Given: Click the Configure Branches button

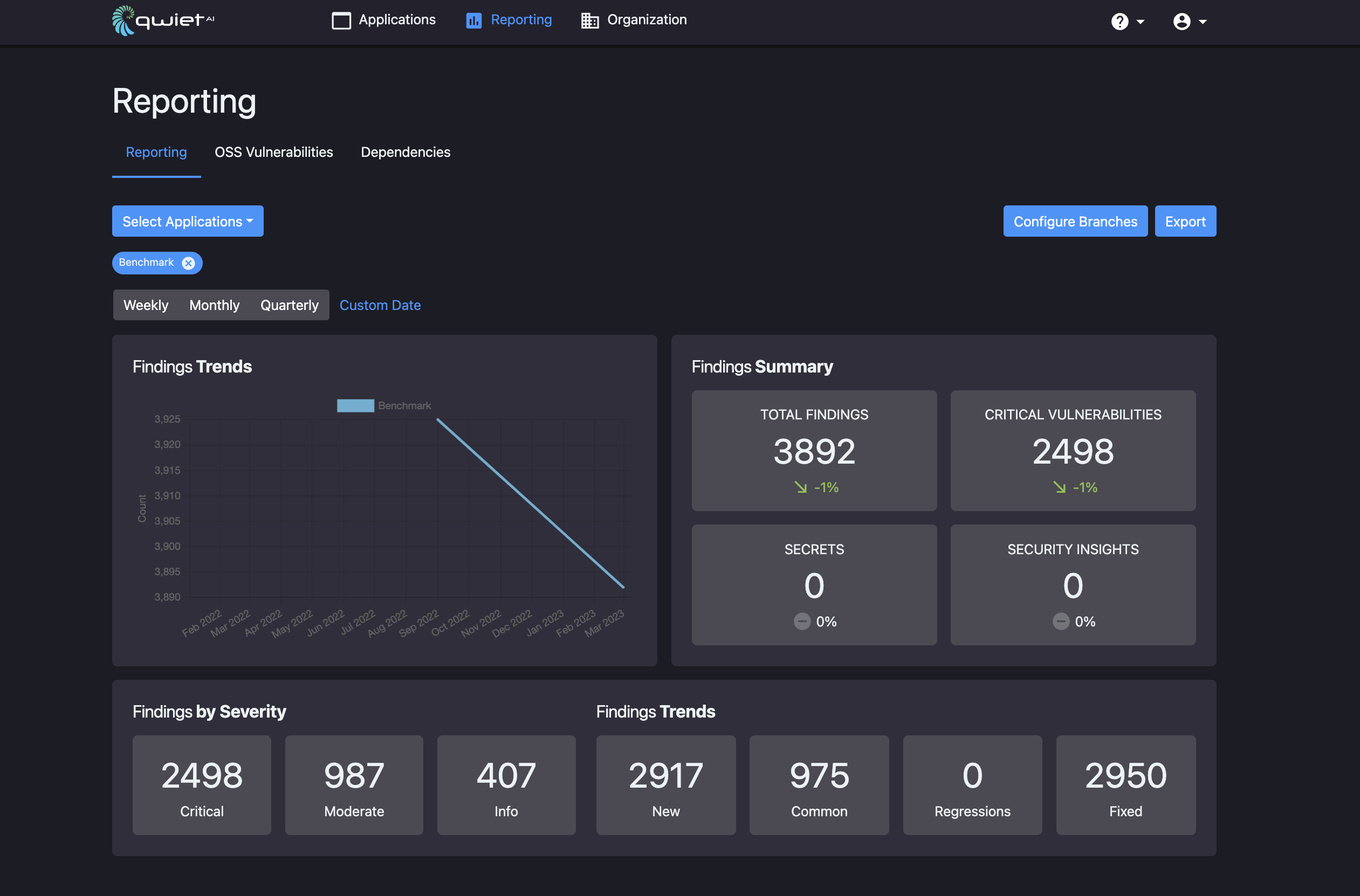Looking at the screenshot, I should tap(1075, 221).
